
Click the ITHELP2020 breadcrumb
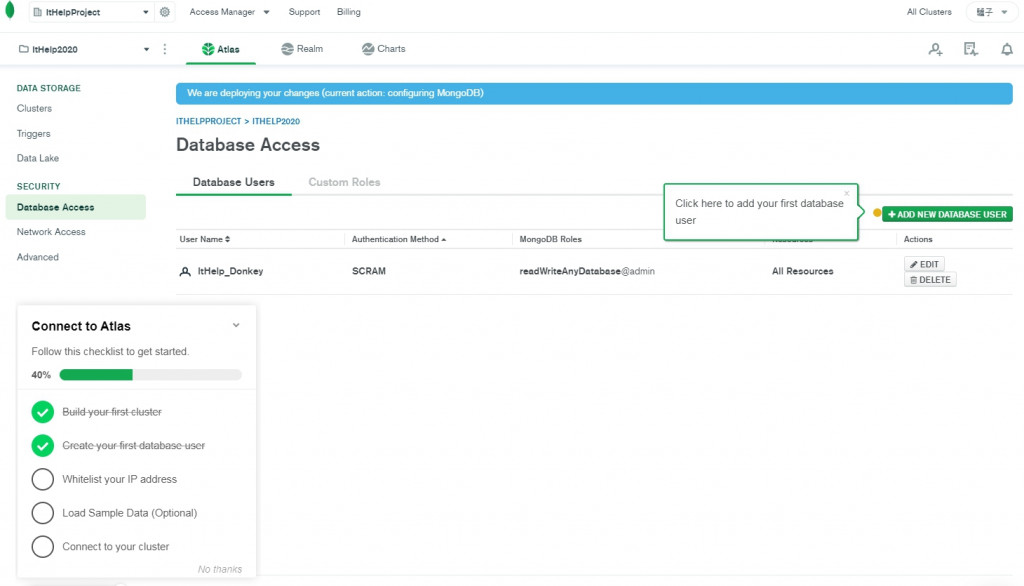click(x=276, y=122)
